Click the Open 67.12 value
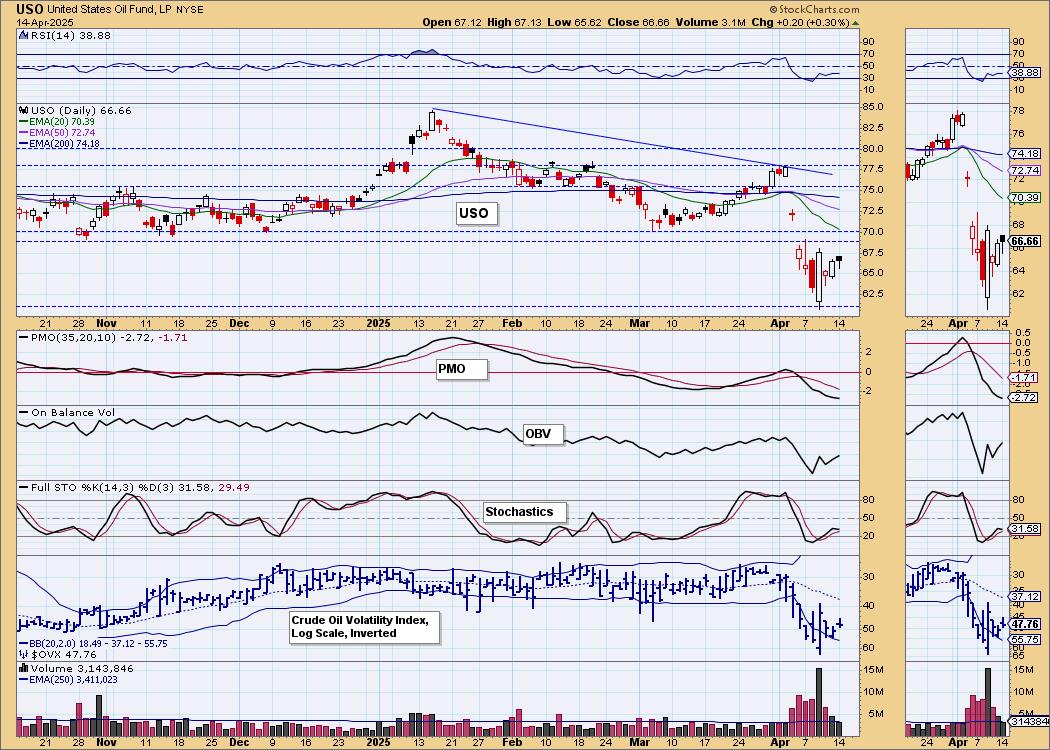1050x750 pixels. click(450, 22)
